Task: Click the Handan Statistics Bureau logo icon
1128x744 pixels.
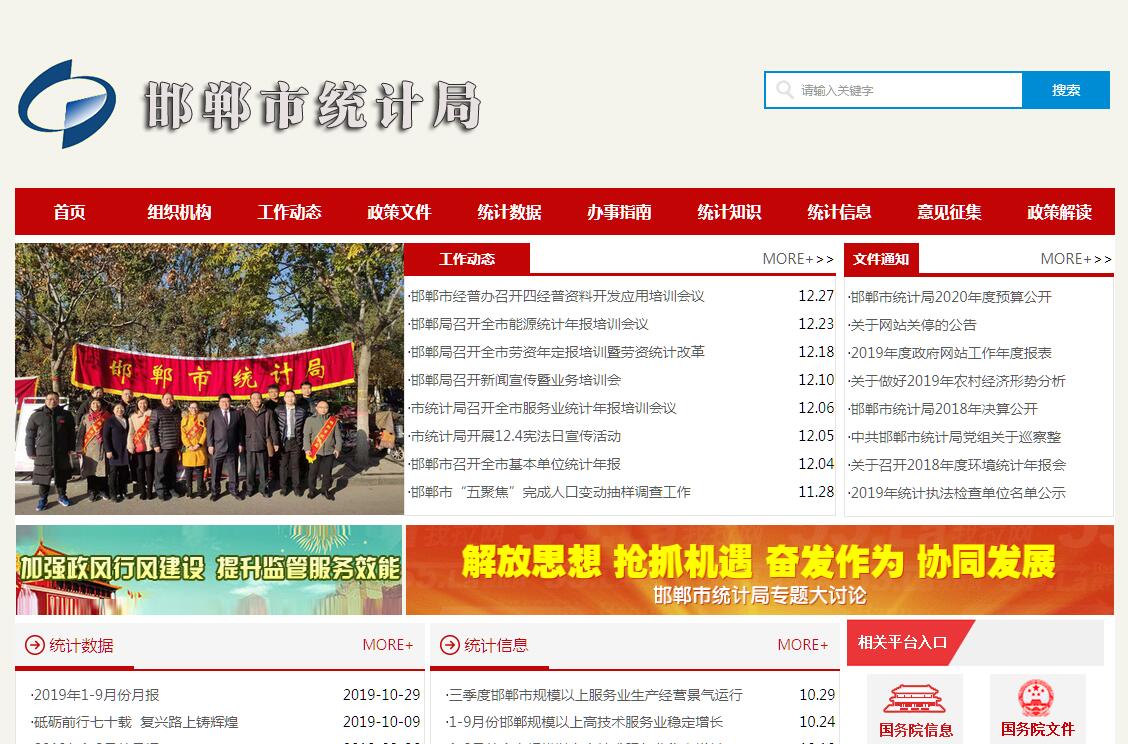Action: 67,104
